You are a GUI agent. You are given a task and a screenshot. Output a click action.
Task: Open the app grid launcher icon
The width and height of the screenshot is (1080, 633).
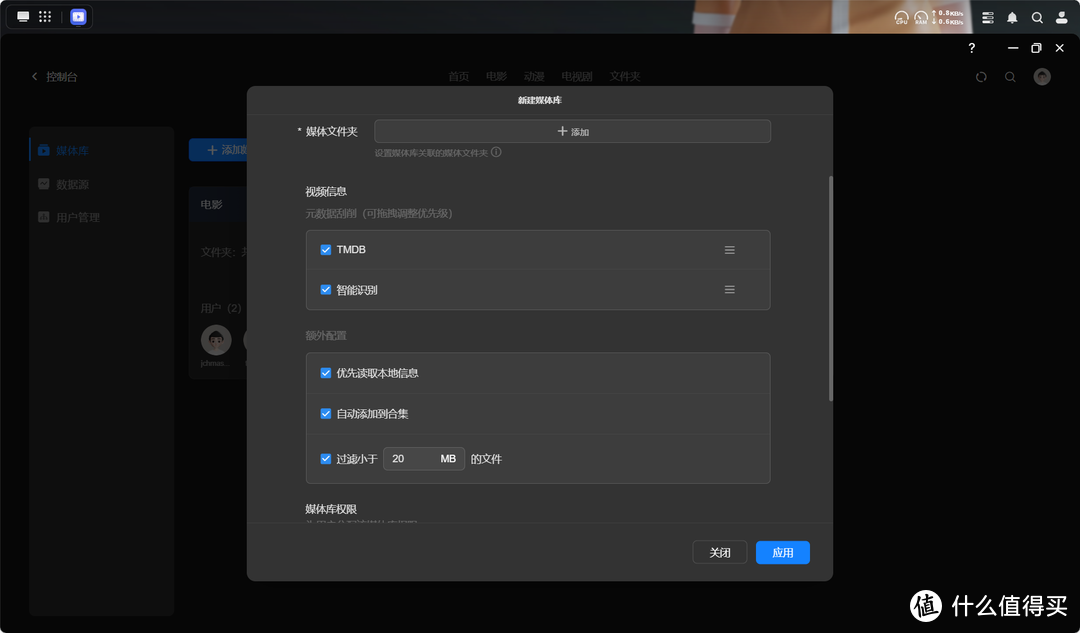45,17
